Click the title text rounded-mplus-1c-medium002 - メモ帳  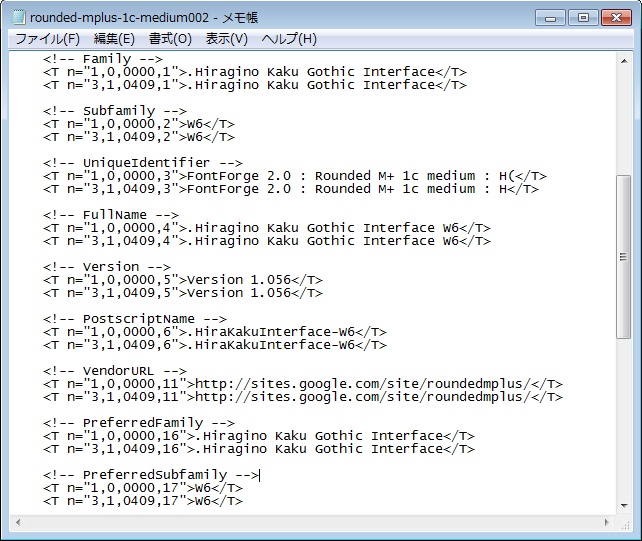click(144, 18)
